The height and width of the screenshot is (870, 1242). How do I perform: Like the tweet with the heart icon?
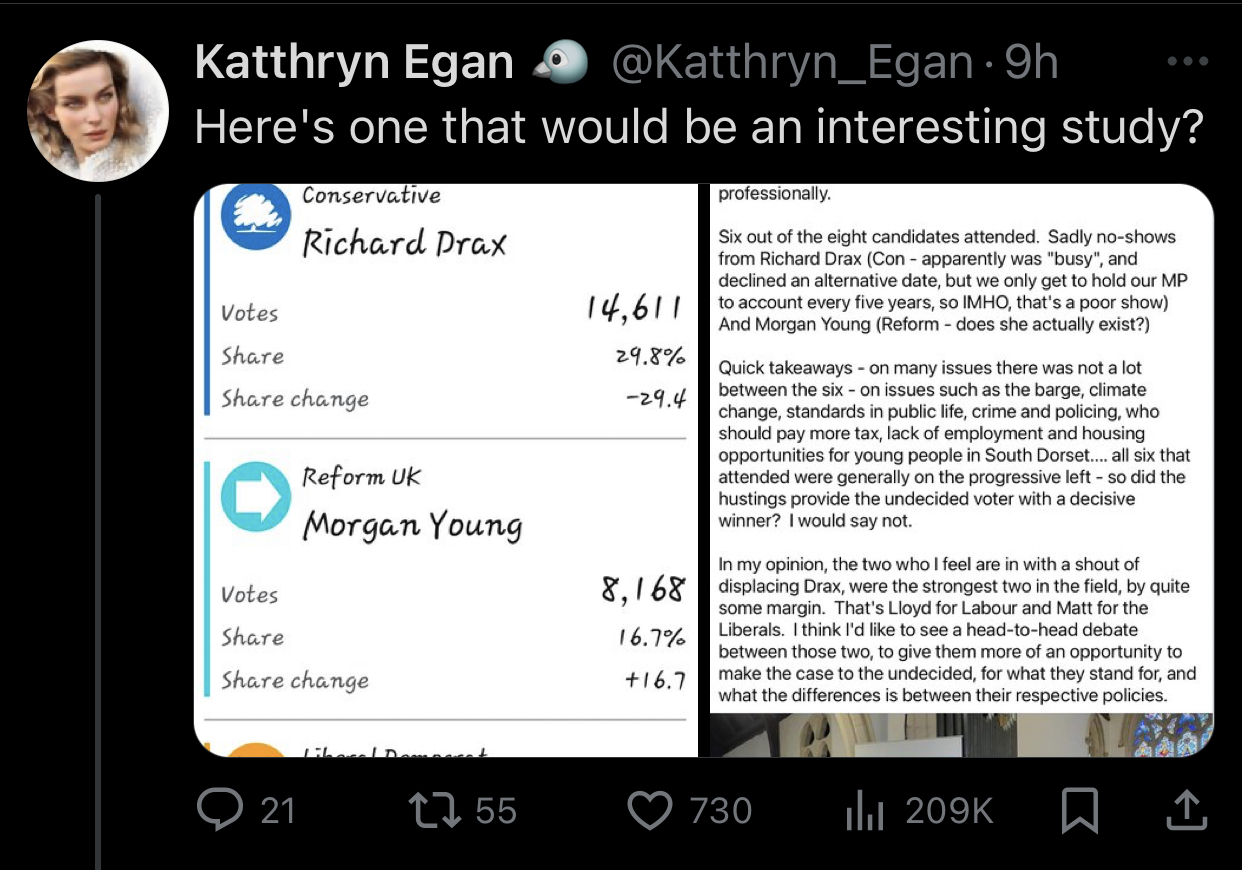click(x=650, y=809)
